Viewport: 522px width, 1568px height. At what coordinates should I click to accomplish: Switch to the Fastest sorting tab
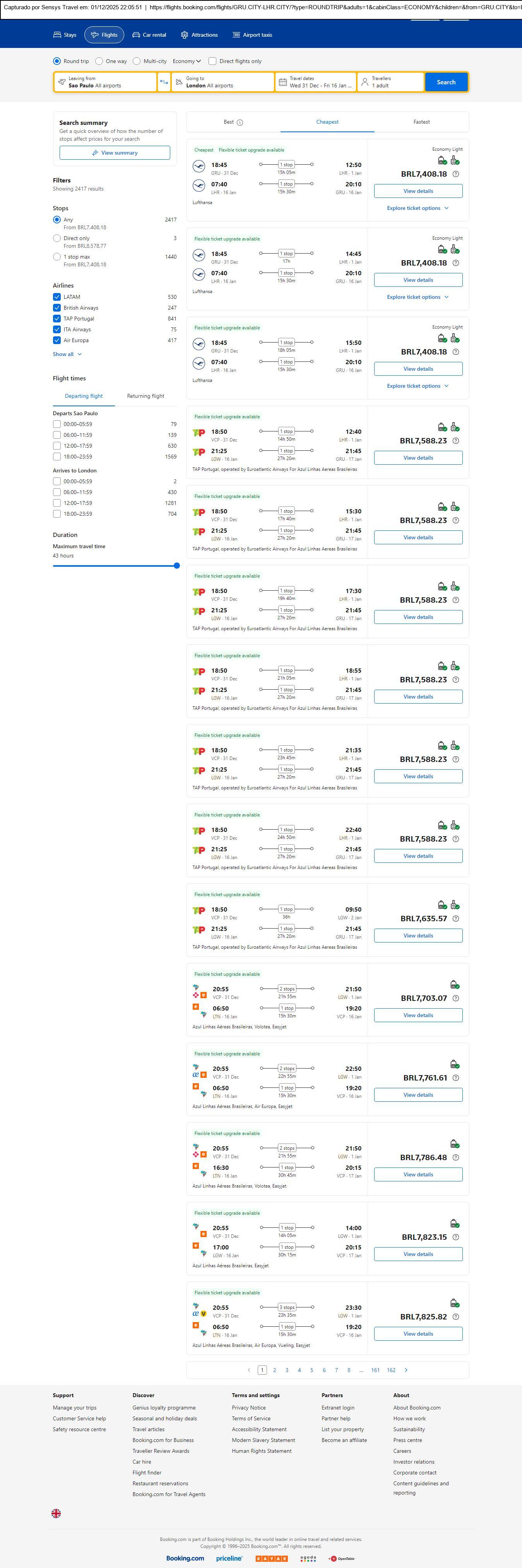tap(421, 122)
